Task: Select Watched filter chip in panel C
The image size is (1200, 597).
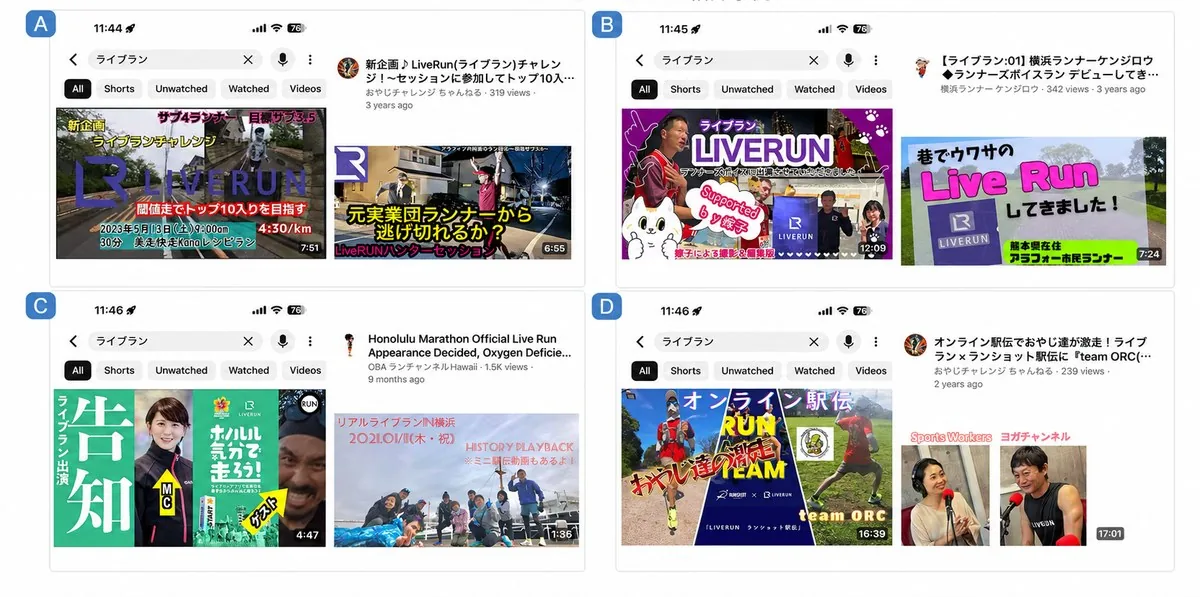Action: tap(249, 370)
